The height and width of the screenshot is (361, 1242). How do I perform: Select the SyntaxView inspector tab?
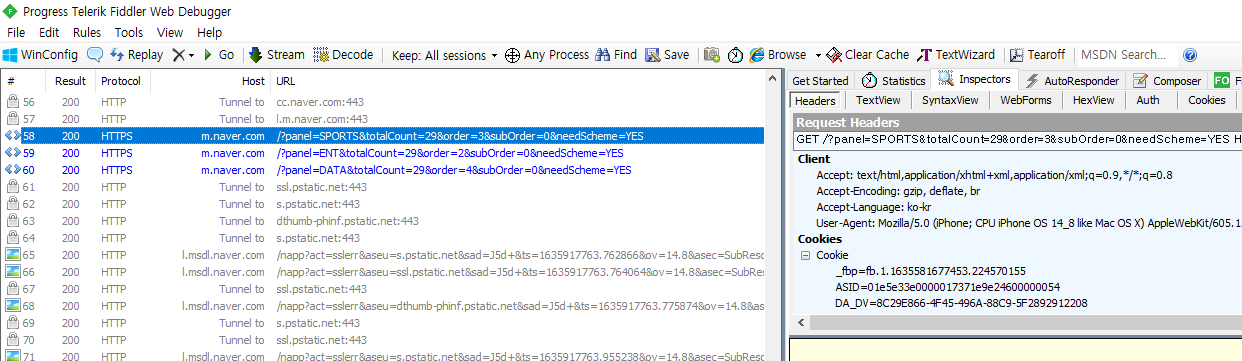(x=950, y=100)
